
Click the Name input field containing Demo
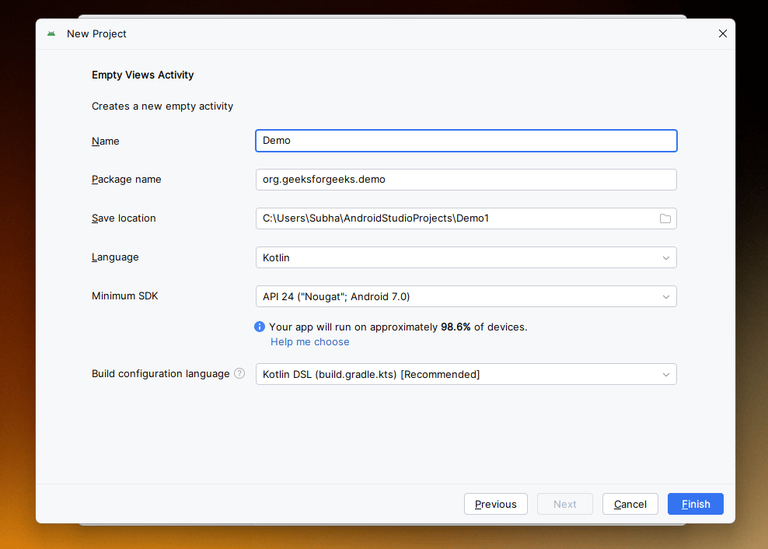pyautogui.click(x=466, y=141)
